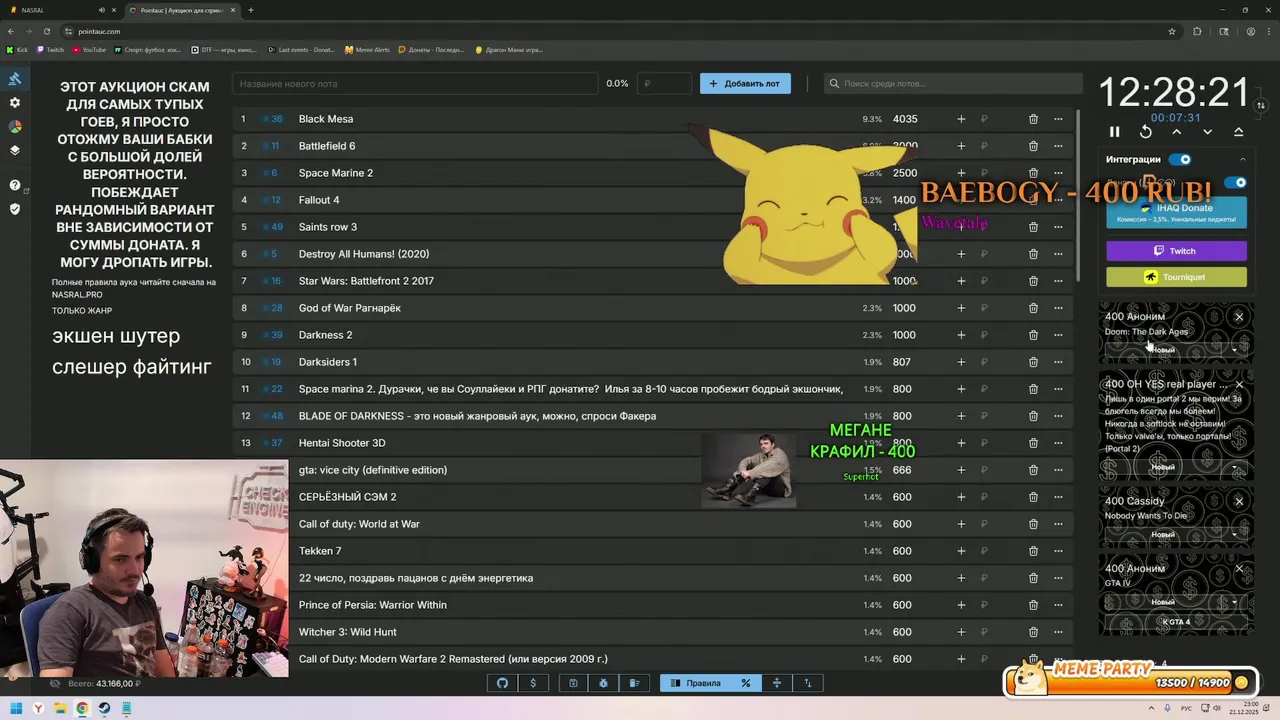Open the YouTube bookmark

tap(89, 49)
